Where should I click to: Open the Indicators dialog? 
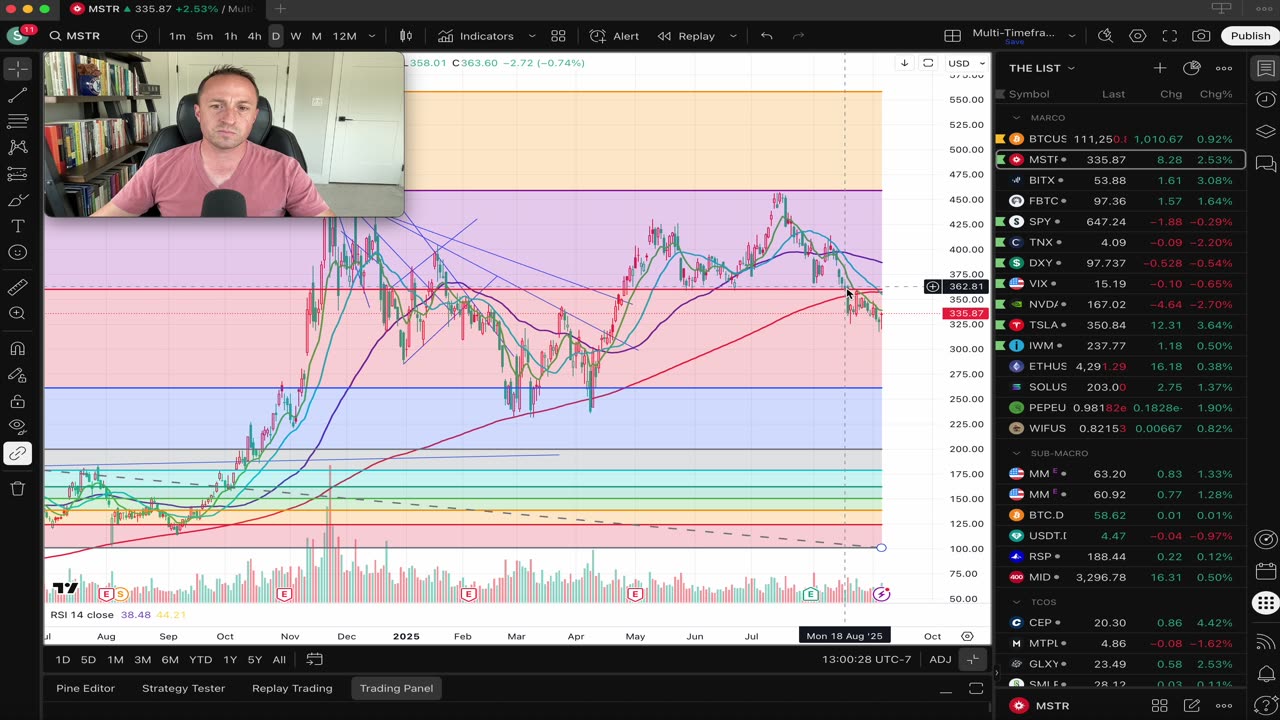[476, 36]
